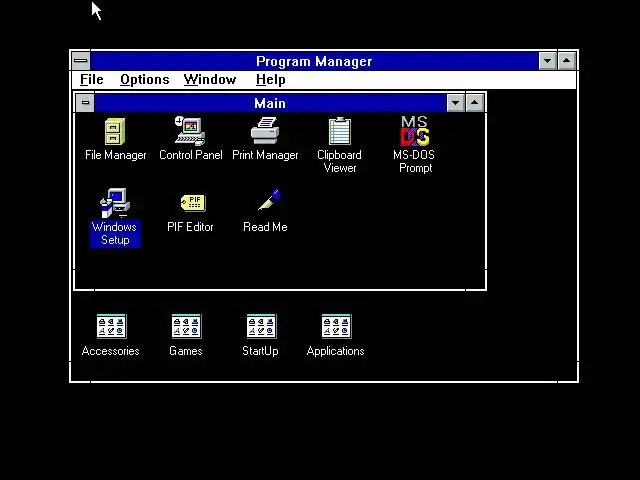
Task: Open Program Manager's control menu box
Action: [81, 61]
